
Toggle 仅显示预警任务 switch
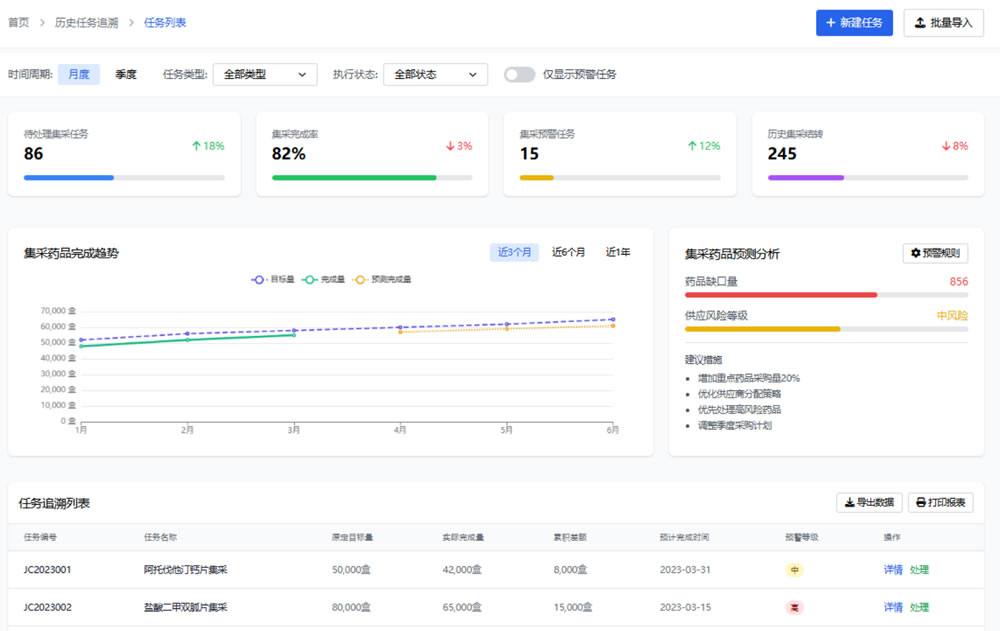[x=519, y=74]
